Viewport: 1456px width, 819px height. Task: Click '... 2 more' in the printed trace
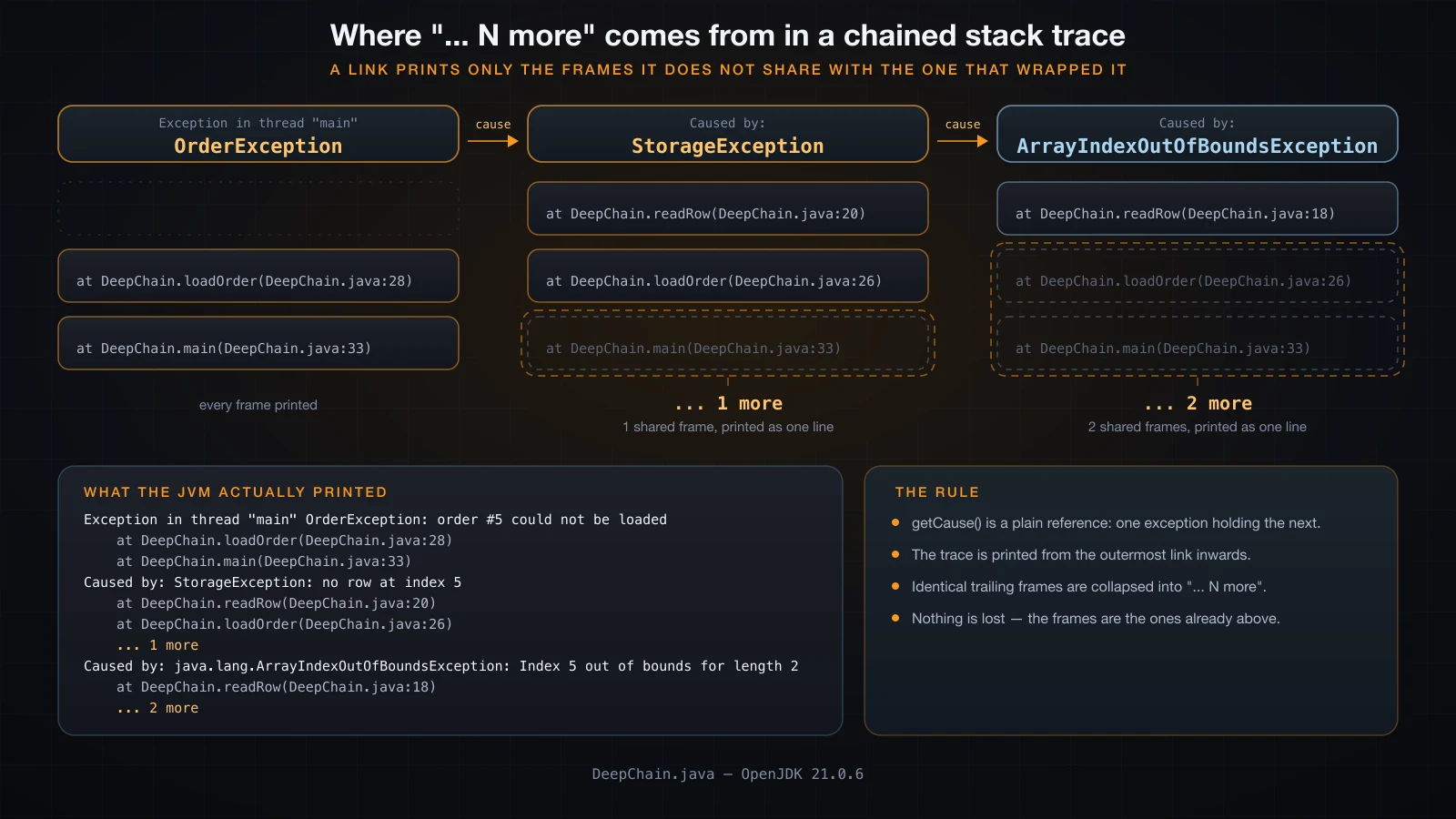[x=157, y=708]
